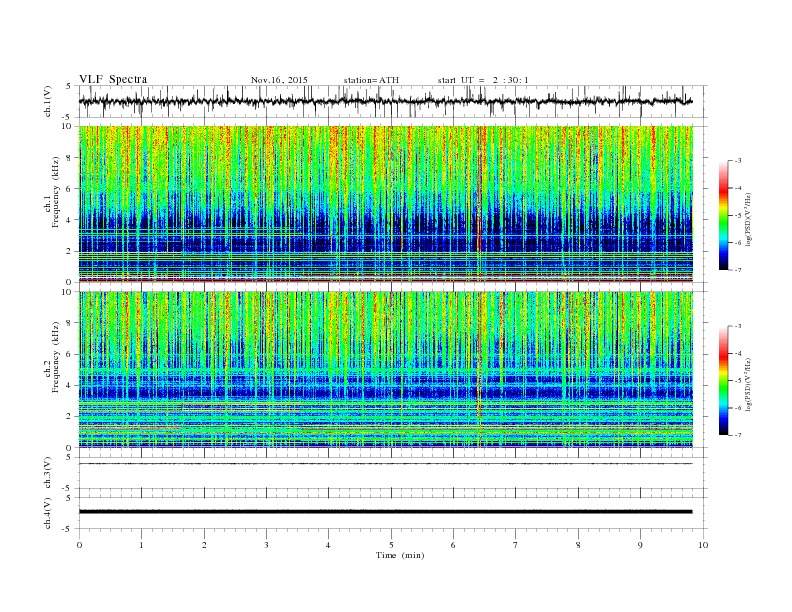Click the "-6" label on ch.2 colorbar

point(738,408)
